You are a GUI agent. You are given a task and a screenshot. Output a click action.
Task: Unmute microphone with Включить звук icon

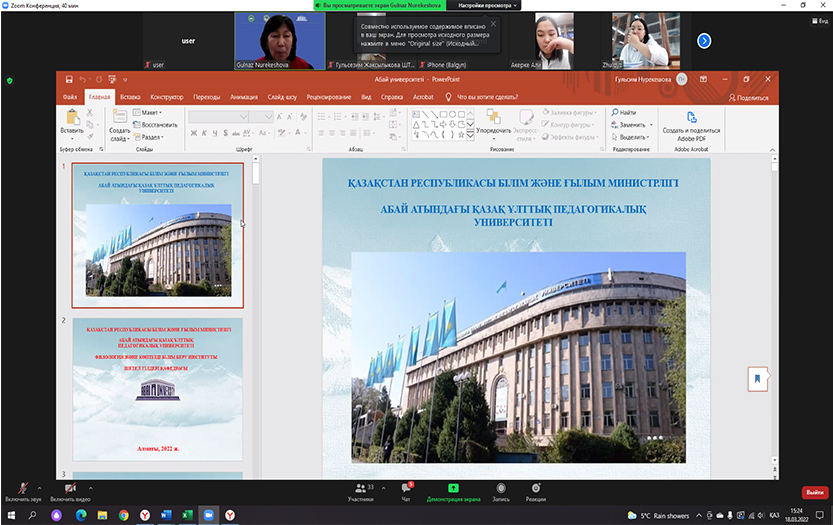point(17,486)
